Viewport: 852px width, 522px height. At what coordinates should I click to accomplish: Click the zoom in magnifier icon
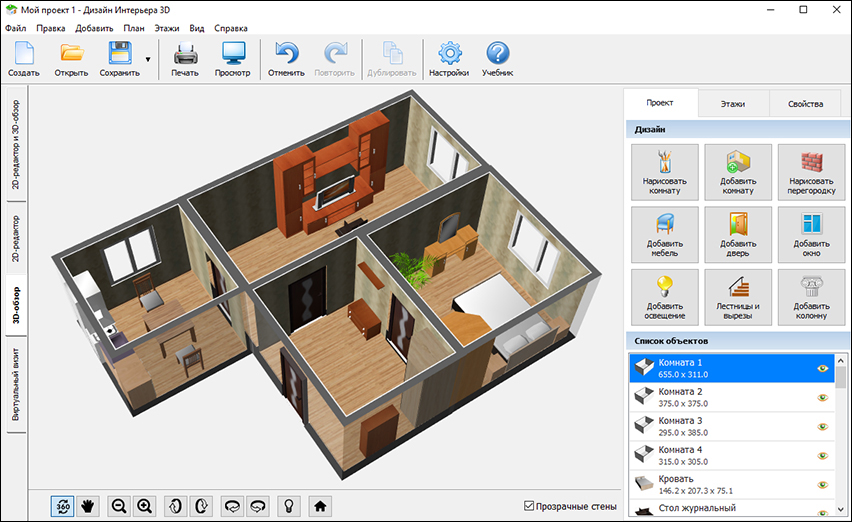(146, 505)
